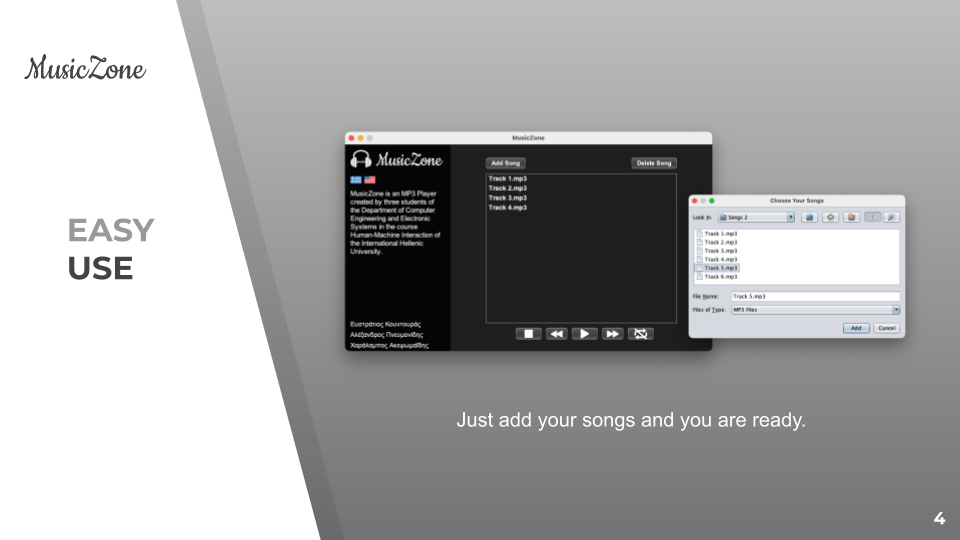Switch language using the Greek flag
The width and height of the screenshot is (960, 540).
coord(356,180)
